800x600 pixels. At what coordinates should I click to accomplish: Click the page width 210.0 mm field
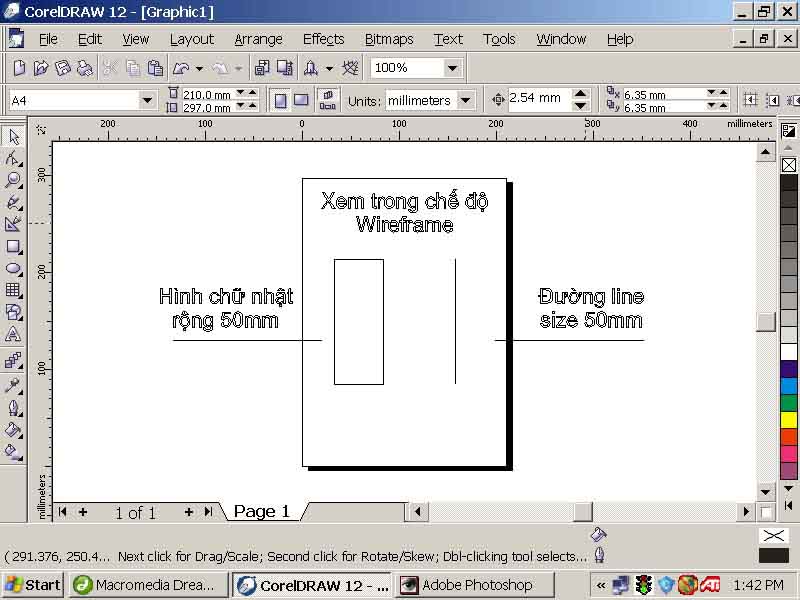207,94
